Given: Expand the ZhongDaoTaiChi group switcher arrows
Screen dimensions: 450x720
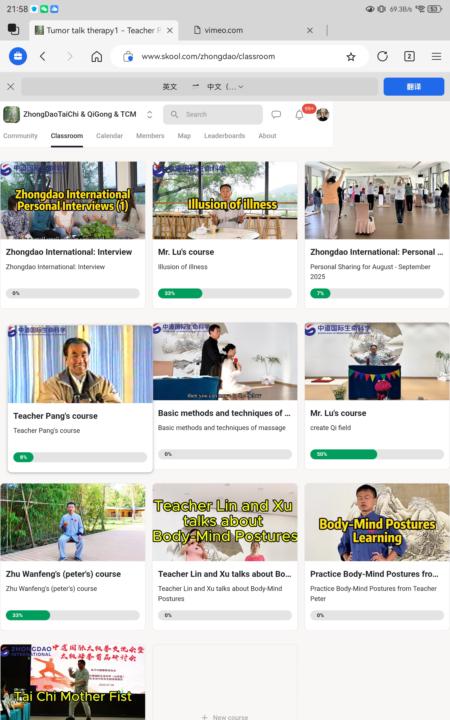Looking at the screenshot, I should tap(149, 114).
